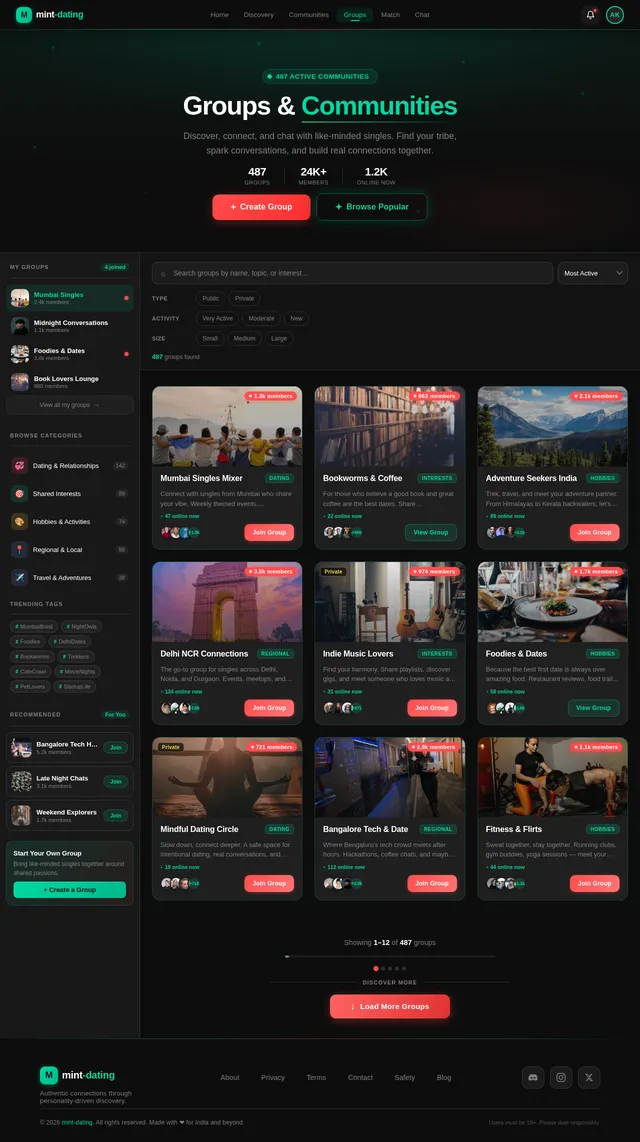Viewport: 640px width, 1142px height.
Task: Click the Weekend Explorers avatar
Action: pyautogui.click(x=21, y=815)
